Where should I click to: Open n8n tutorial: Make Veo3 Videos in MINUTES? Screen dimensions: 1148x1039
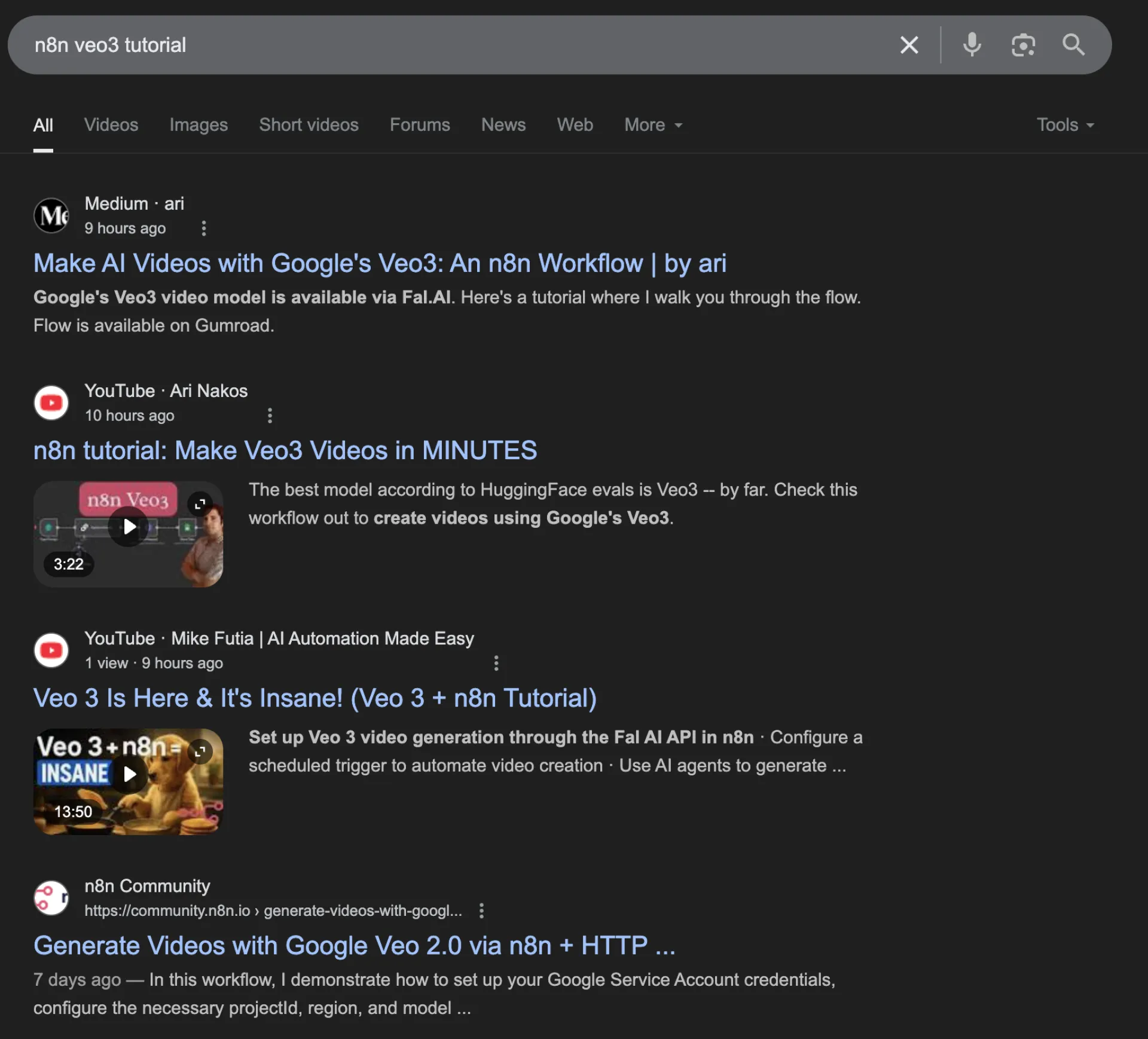coord(285,451)
